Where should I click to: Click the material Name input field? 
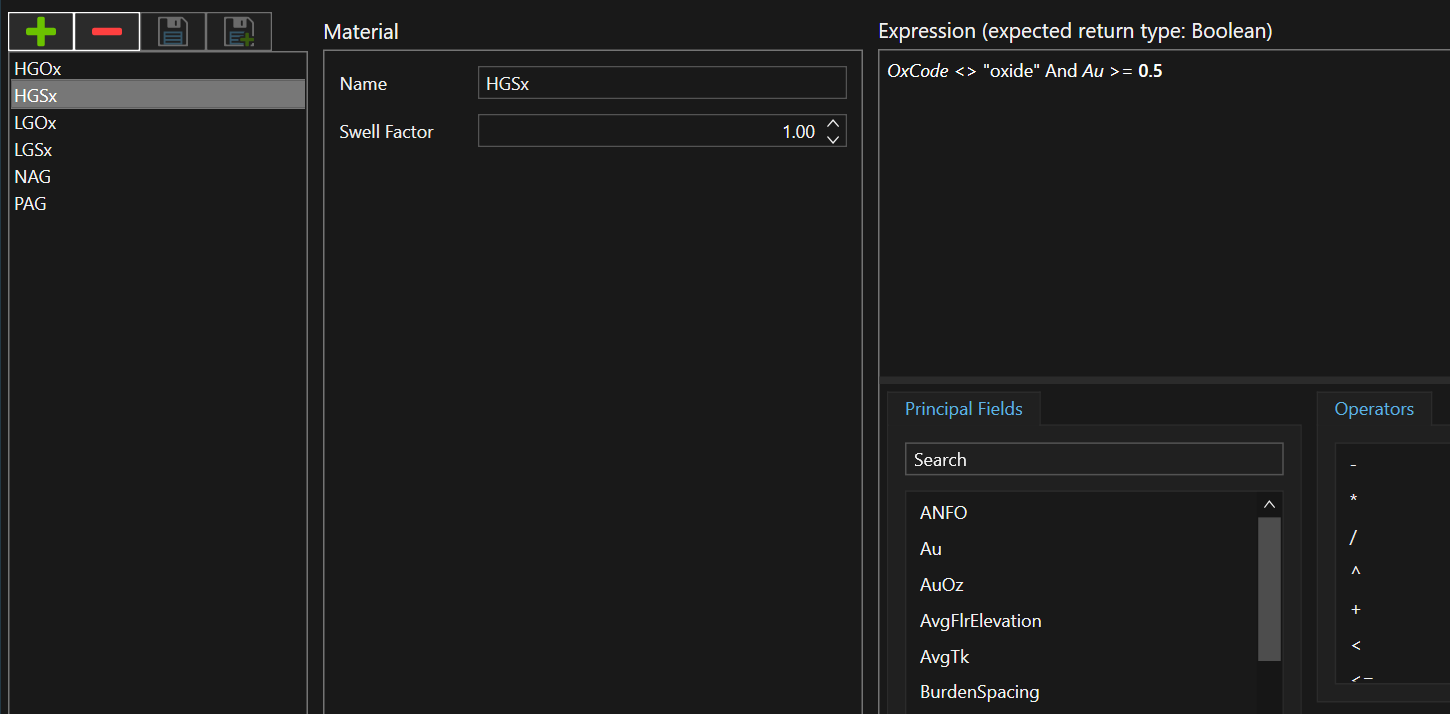click(661, 84)
